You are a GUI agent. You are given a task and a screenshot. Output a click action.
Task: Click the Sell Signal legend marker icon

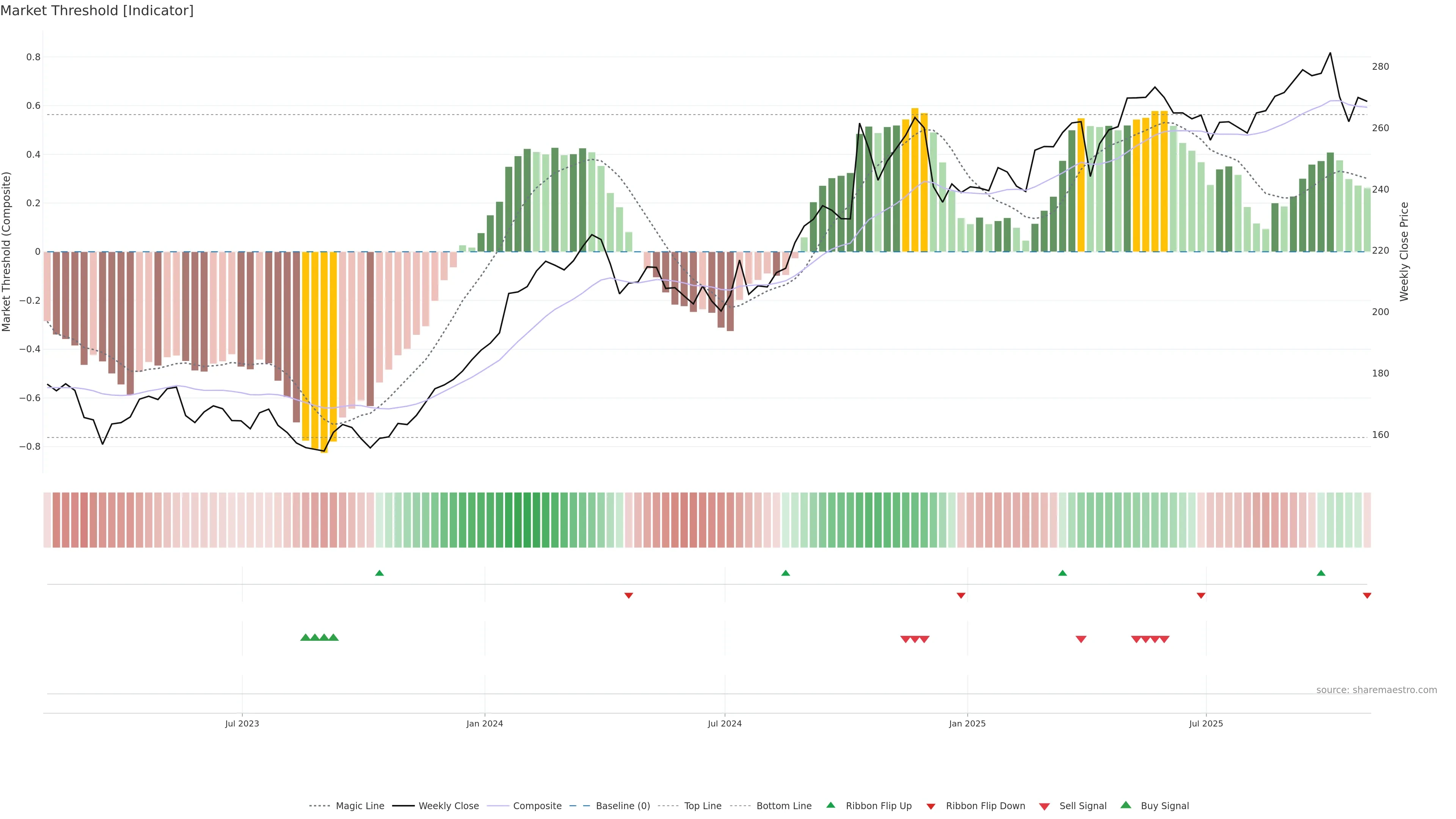coord(1045,806)
